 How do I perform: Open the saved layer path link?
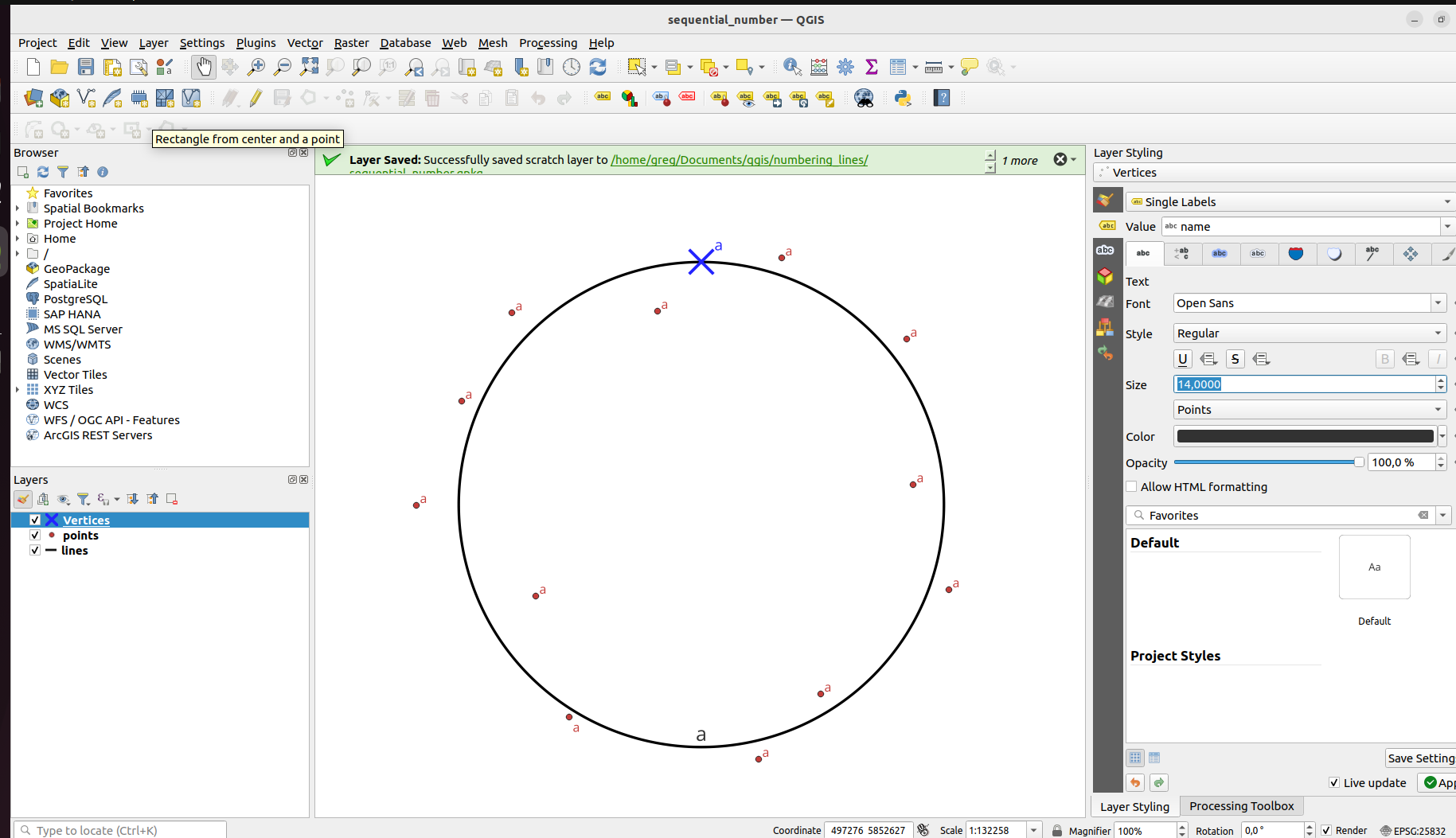(740, 160)
